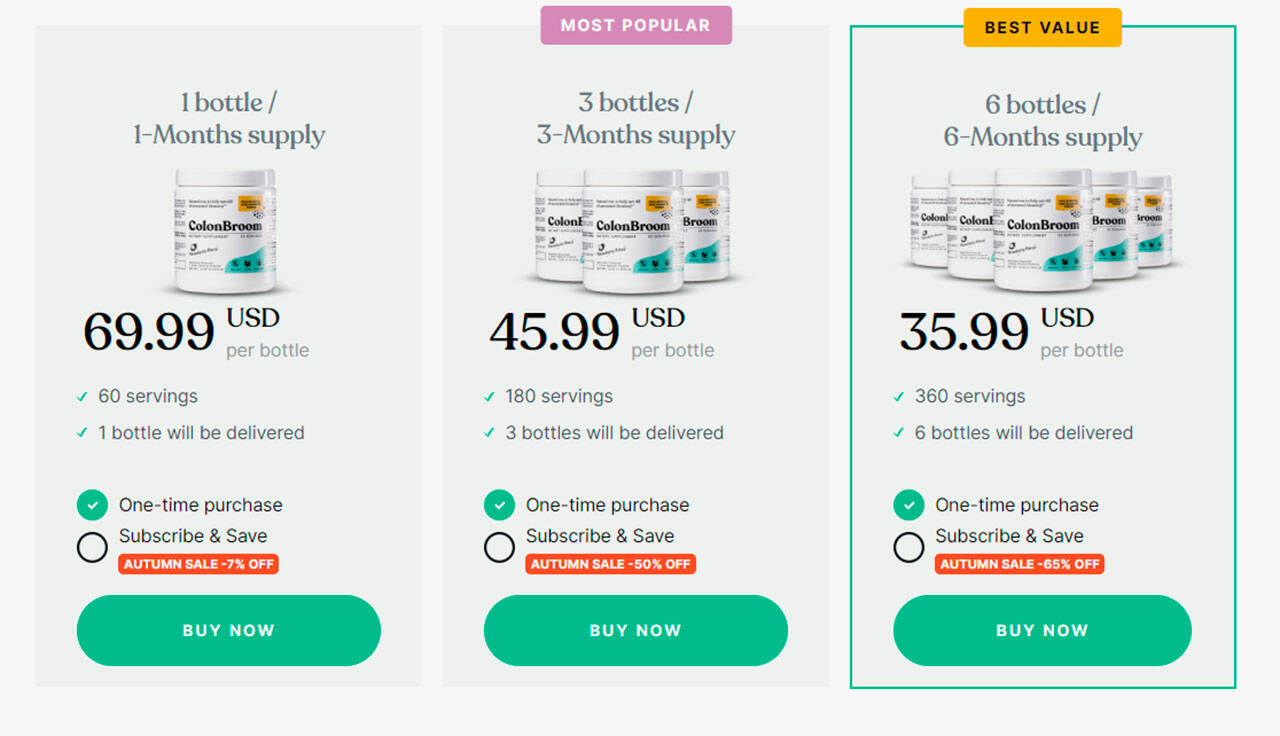Click Buy Now under the 3 bottles plan
The width and height of the screenshot is (1280, 736).
click(636, 630)
